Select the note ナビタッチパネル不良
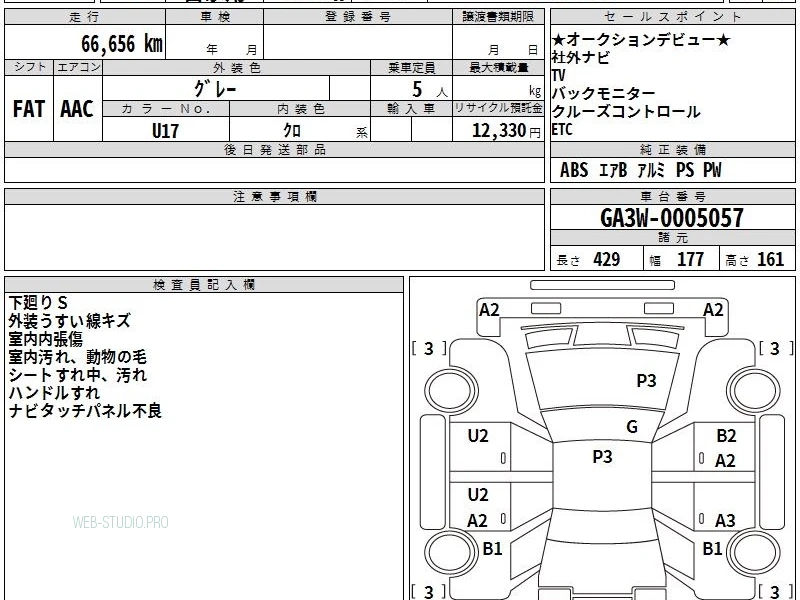 tap(85, 411)
